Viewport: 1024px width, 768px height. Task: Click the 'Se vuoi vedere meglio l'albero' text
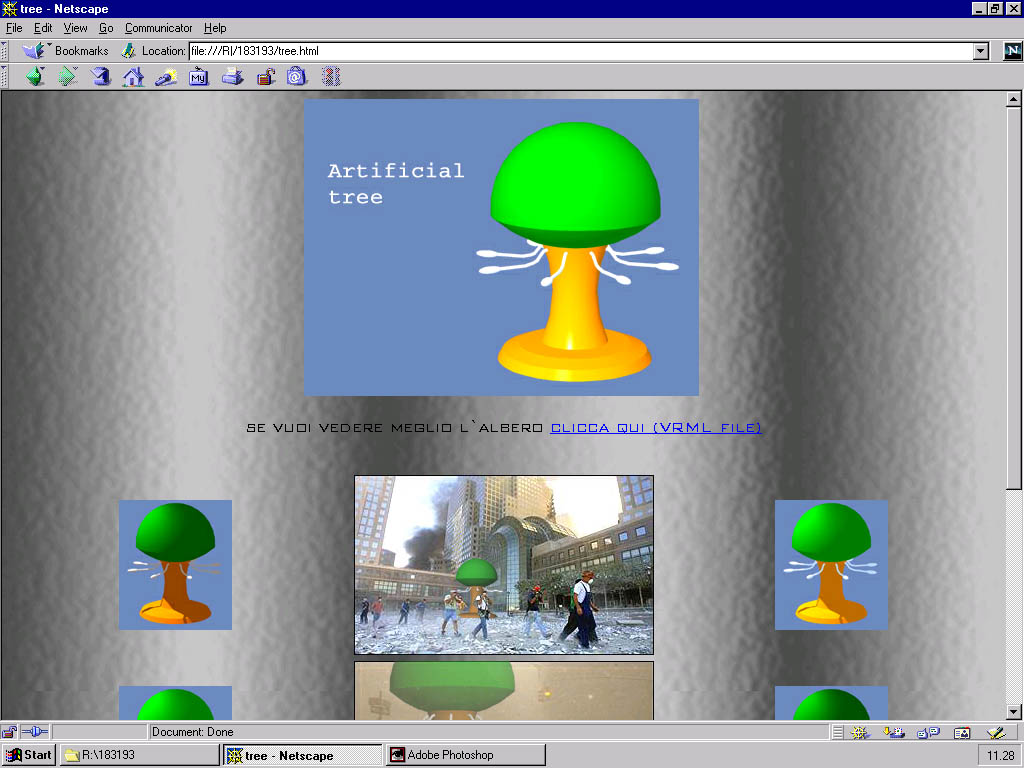(x=394, y=428)
